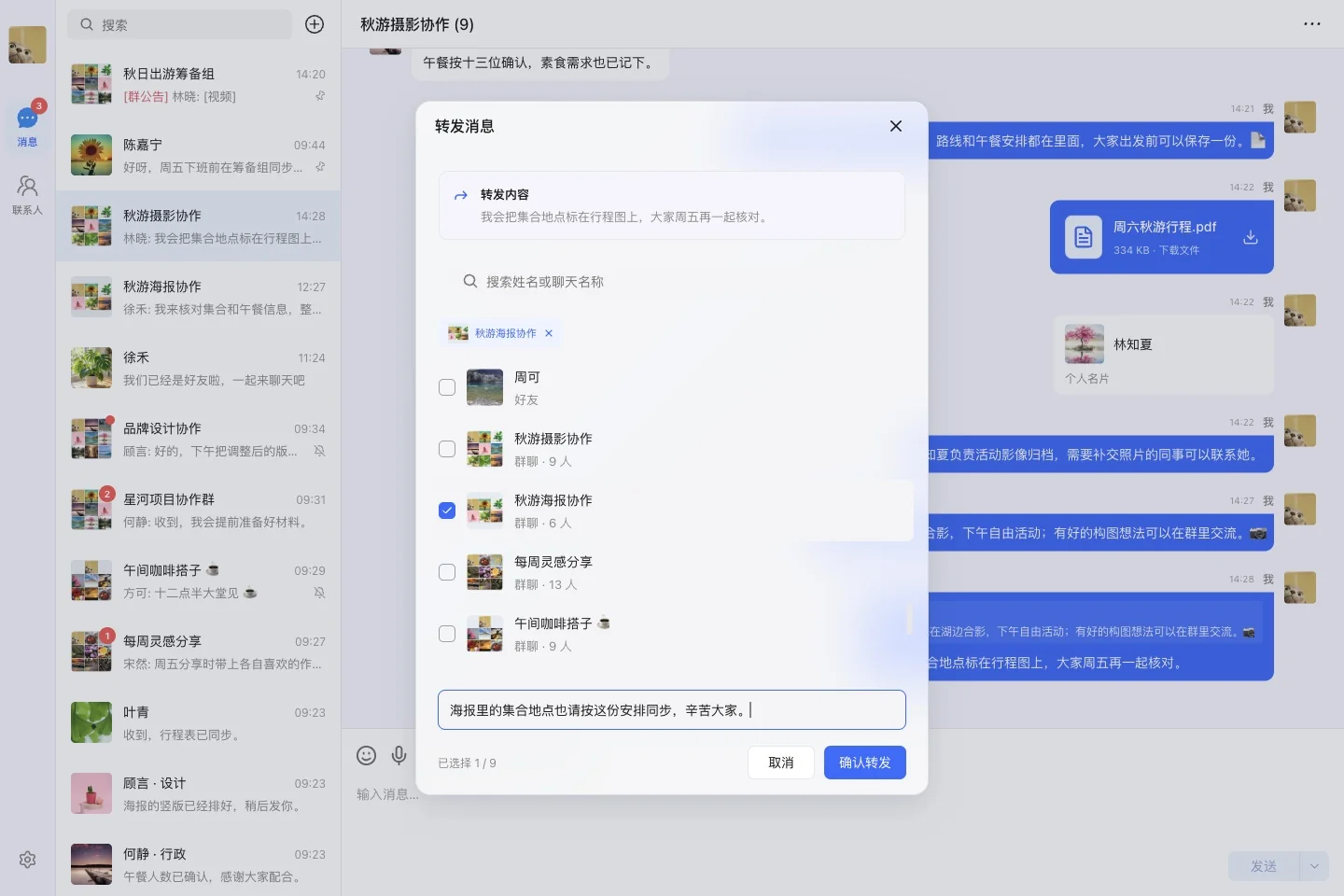The width and height of the screenshot is (1344, 896).
Task: Uncheck the 秋游海报协作 group checkbox
Action: tap(447, 511)
